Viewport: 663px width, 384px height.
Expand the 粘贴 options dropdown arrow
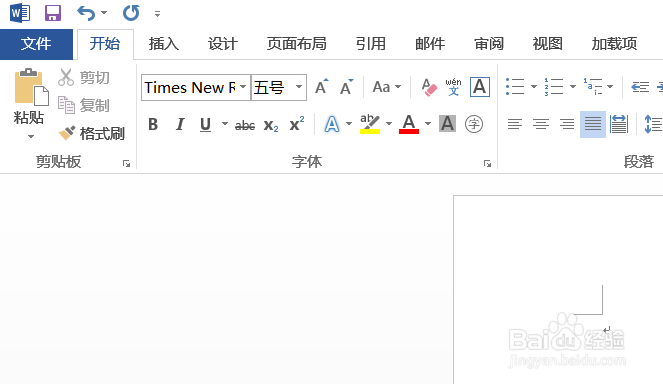click(30, 136)
